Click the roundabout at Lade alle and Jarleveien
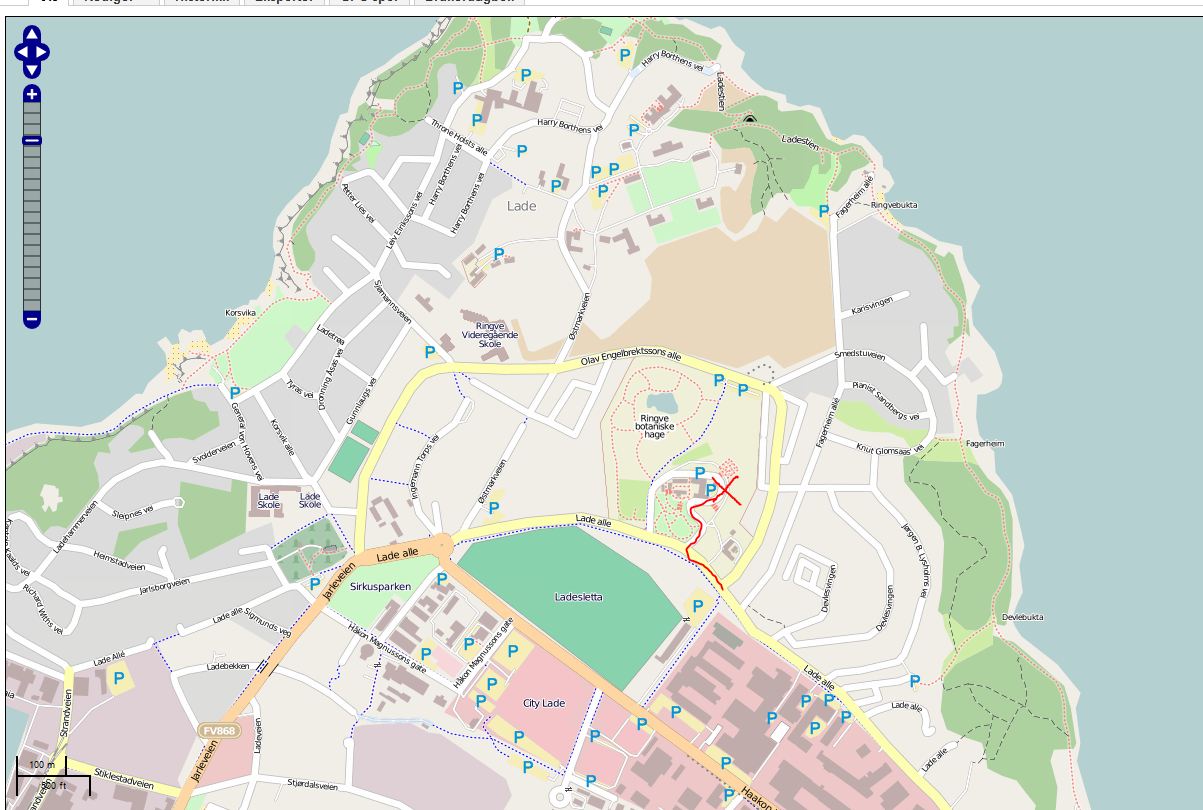Image resolution: width=1203 pixels, height=810 pixels. coord(441,547)
